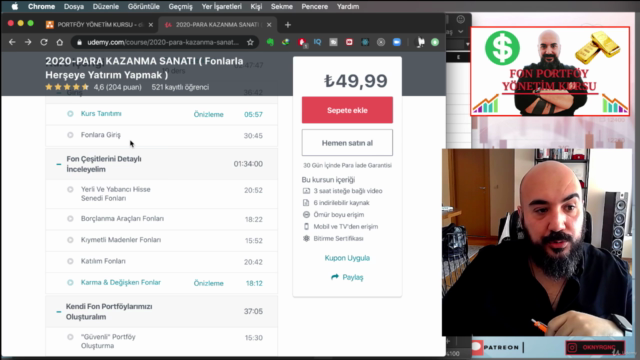Open a new browser tab
Screen dimensions: 640x360
coord(288,24)
